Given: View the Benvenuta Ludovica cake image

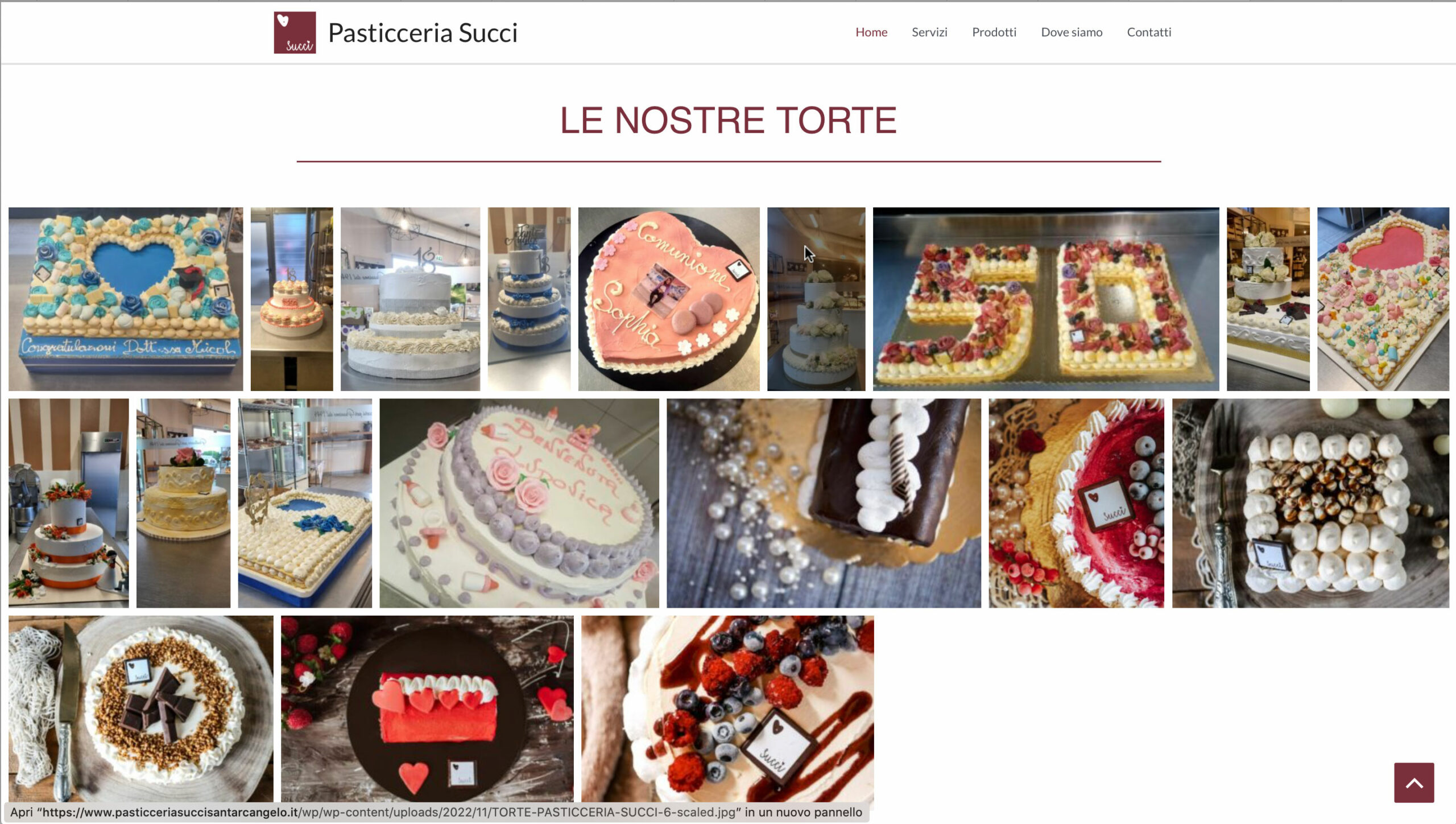Looking at the screenshot, I should [519, 503].
